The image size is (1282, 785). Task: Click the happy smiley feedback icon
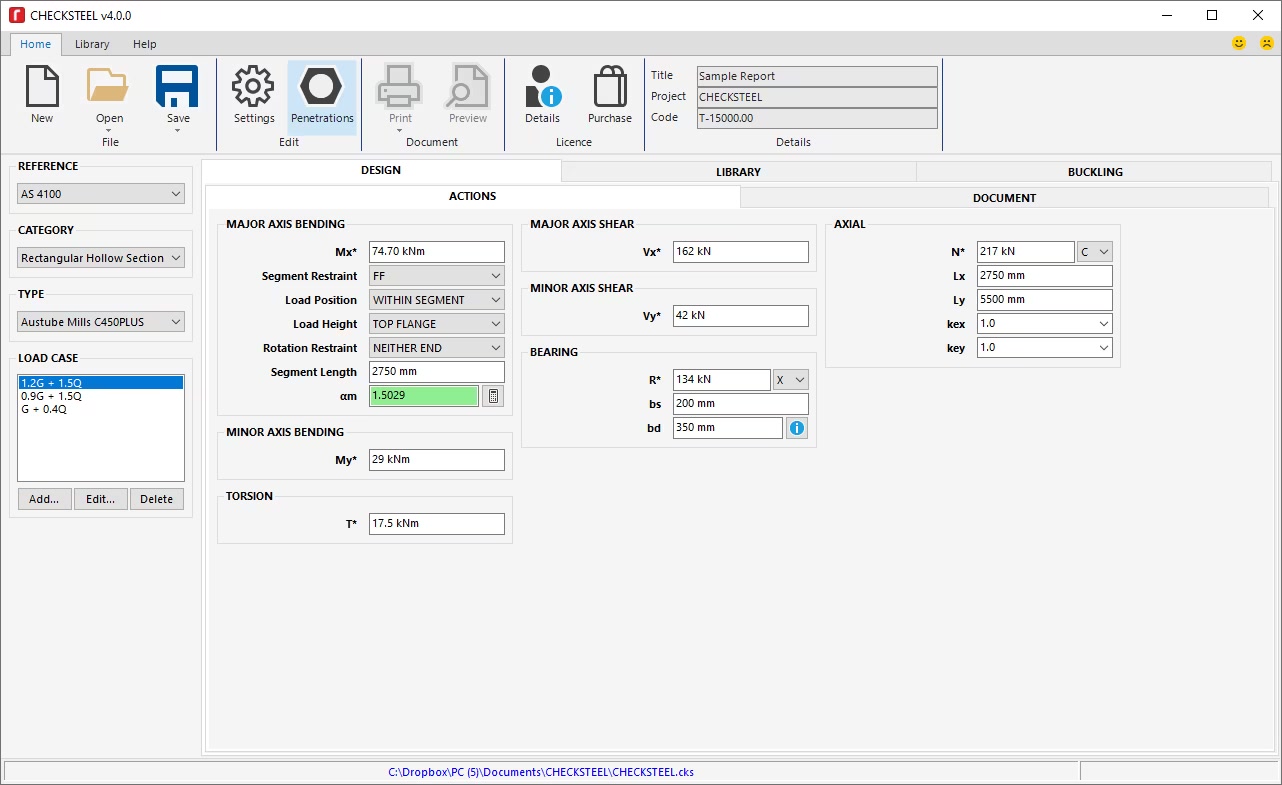point(1239,44)
